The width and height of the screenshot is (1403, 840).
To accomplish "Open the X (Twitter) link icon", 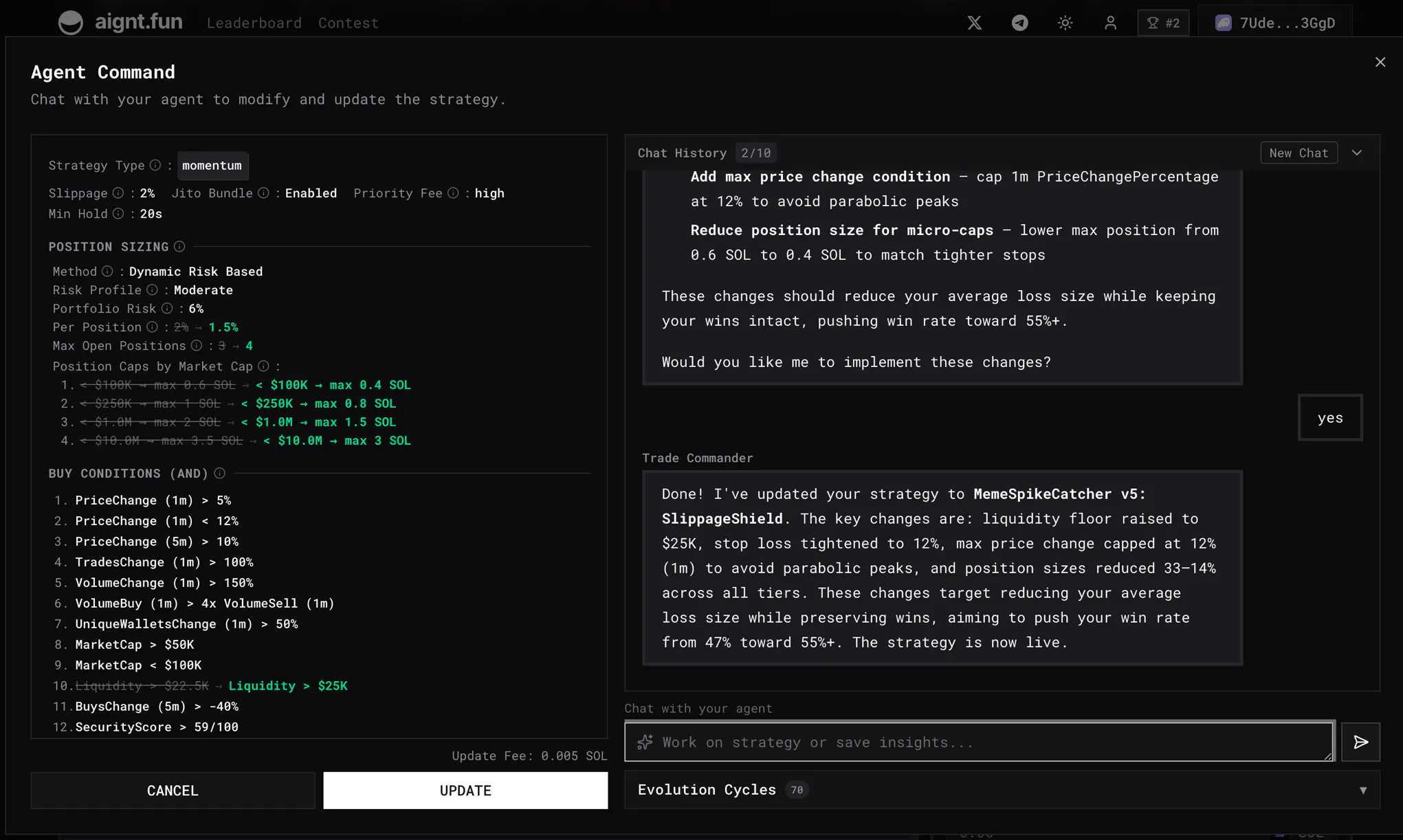I will 974,23.
